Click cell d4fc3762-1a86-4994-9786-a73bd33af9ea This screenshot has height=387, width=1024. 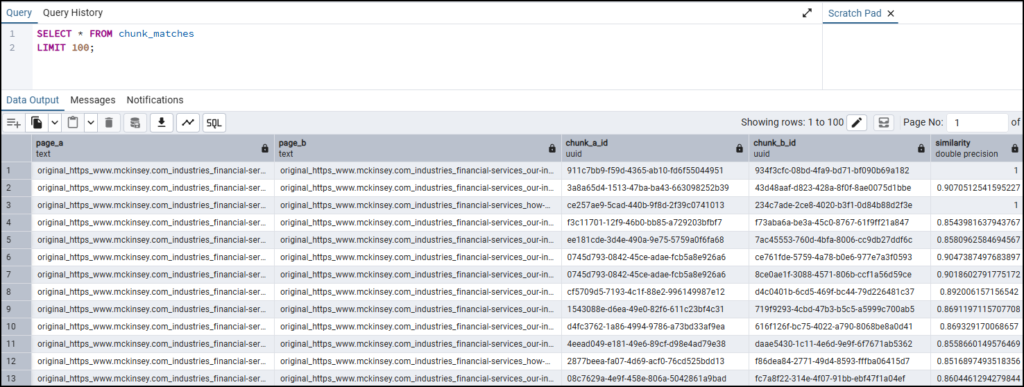(x=655, y=326)
